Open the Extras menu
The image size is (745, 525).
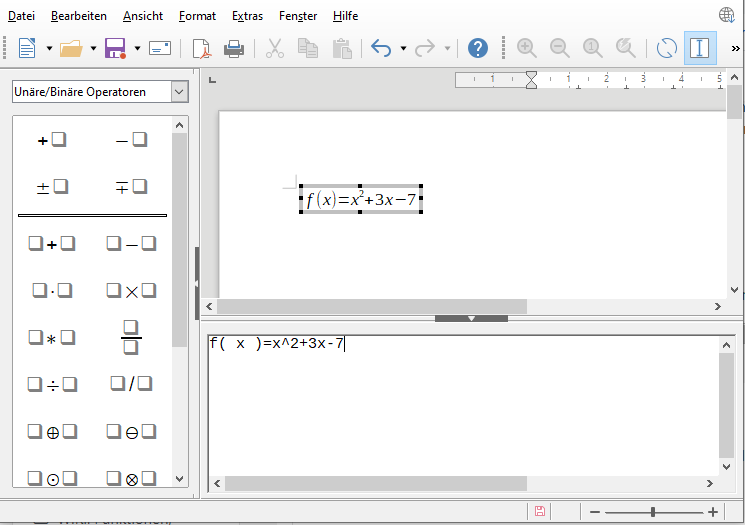248,16
